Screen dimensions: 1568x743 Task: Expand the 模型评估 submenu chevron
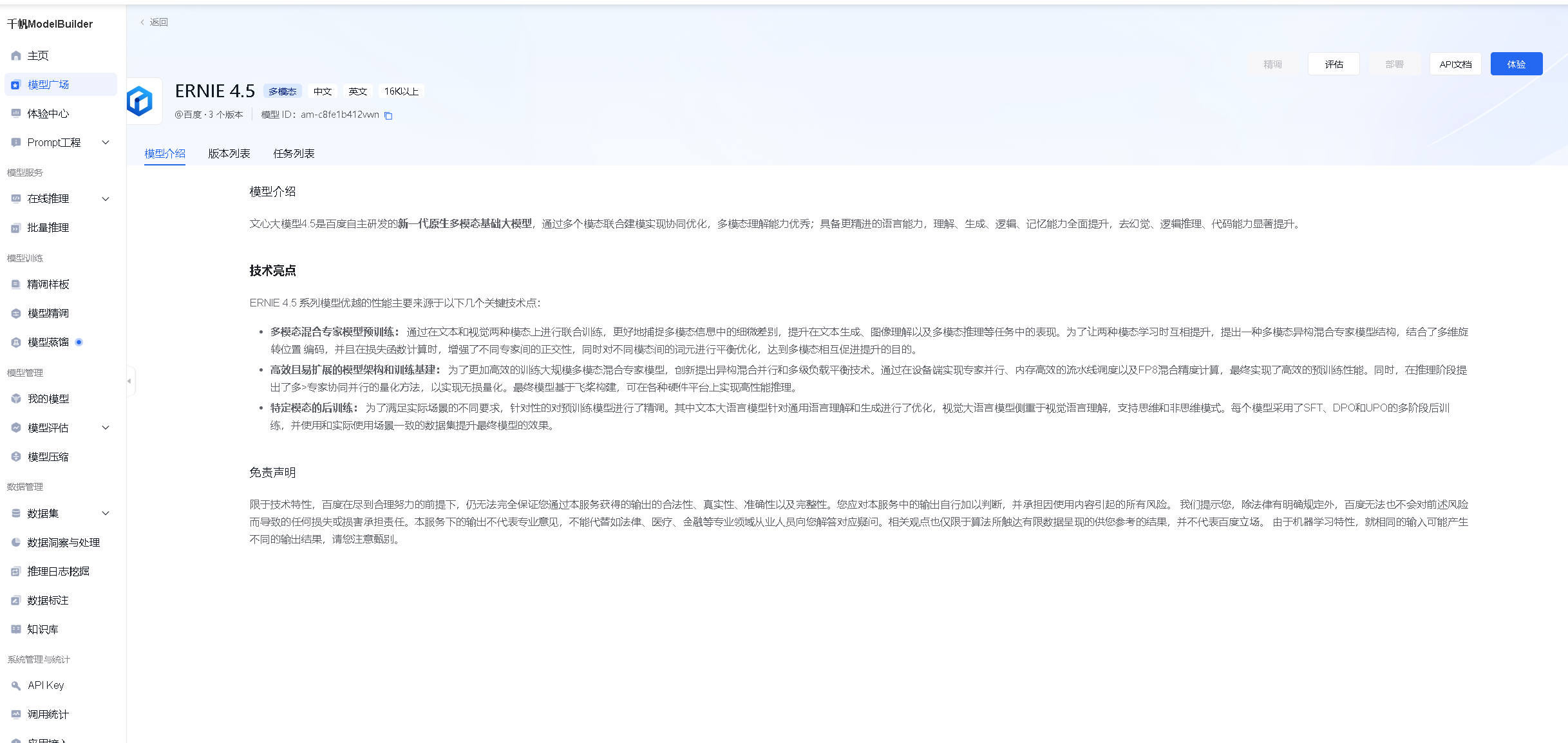(106, 428)
